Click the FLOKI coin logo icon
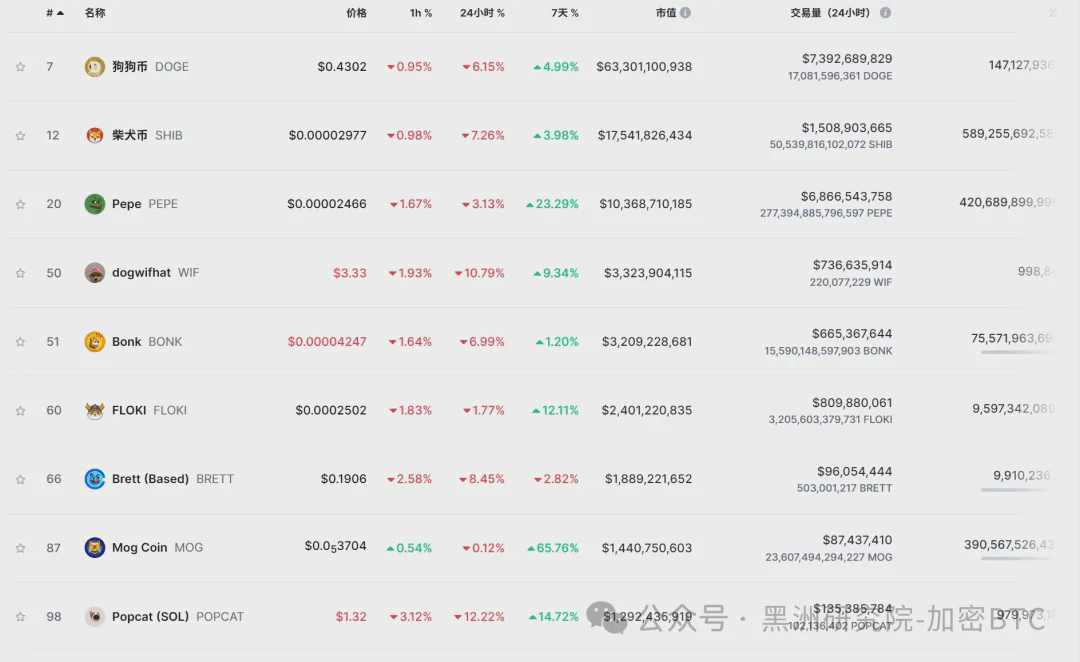Image resolution: width=1080 pixels, height=662 pixels. point(94,411)
